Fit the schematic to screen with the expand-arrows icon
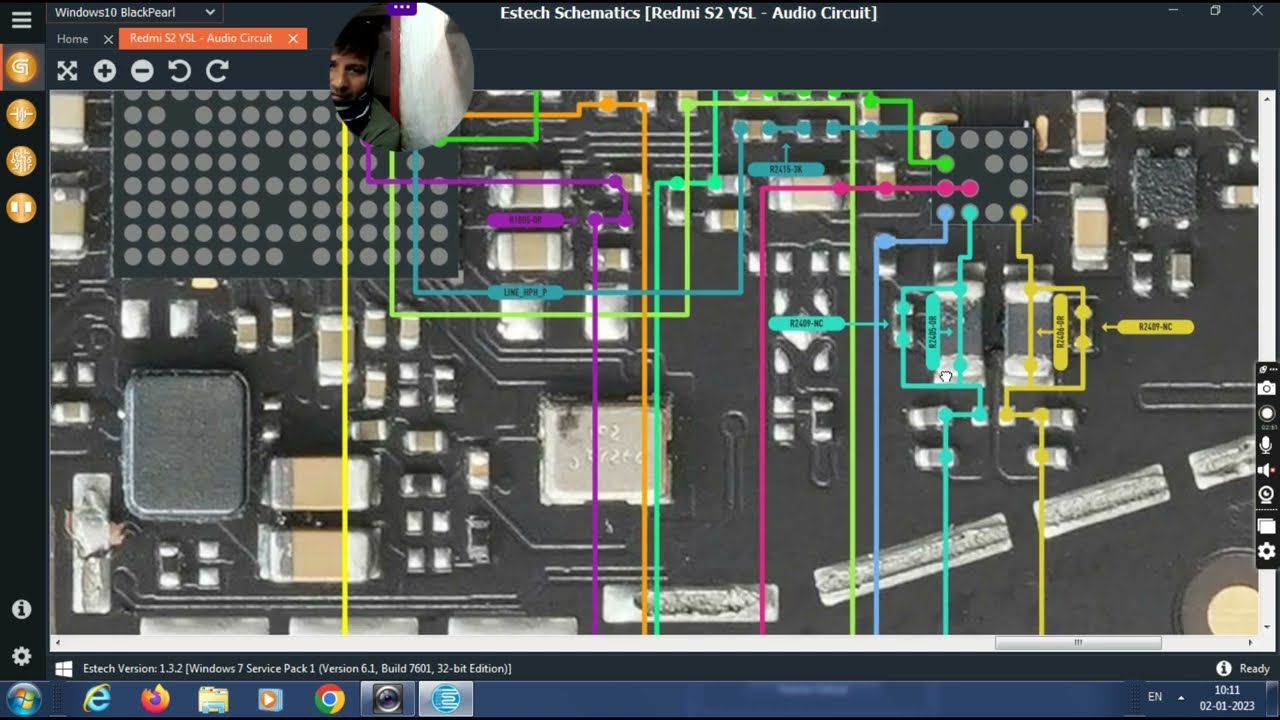 click(67, 70)
